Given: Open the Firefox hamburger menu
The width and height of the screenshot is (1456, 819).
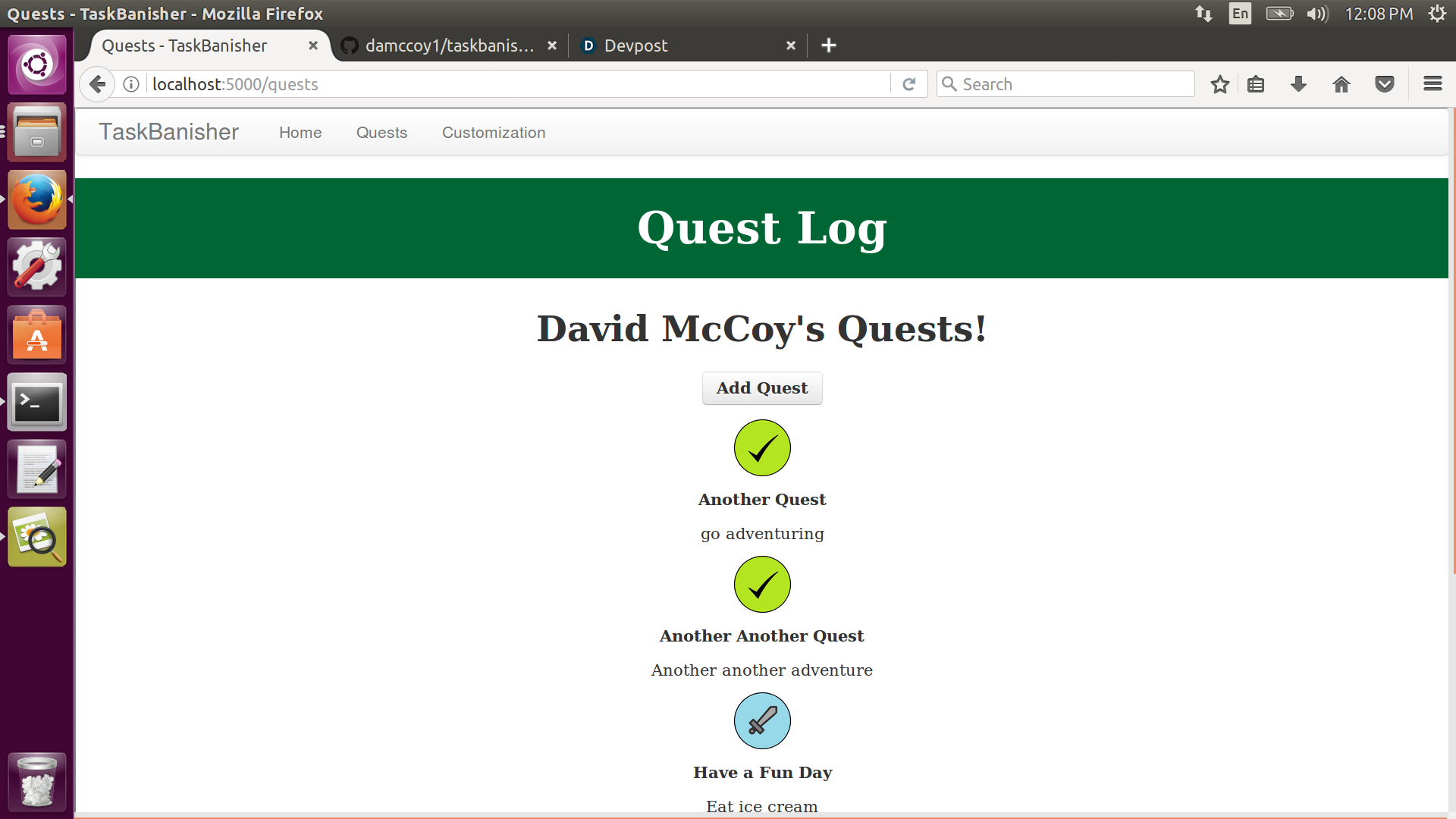Looking at the screenshot, I should pos(1432,84).
